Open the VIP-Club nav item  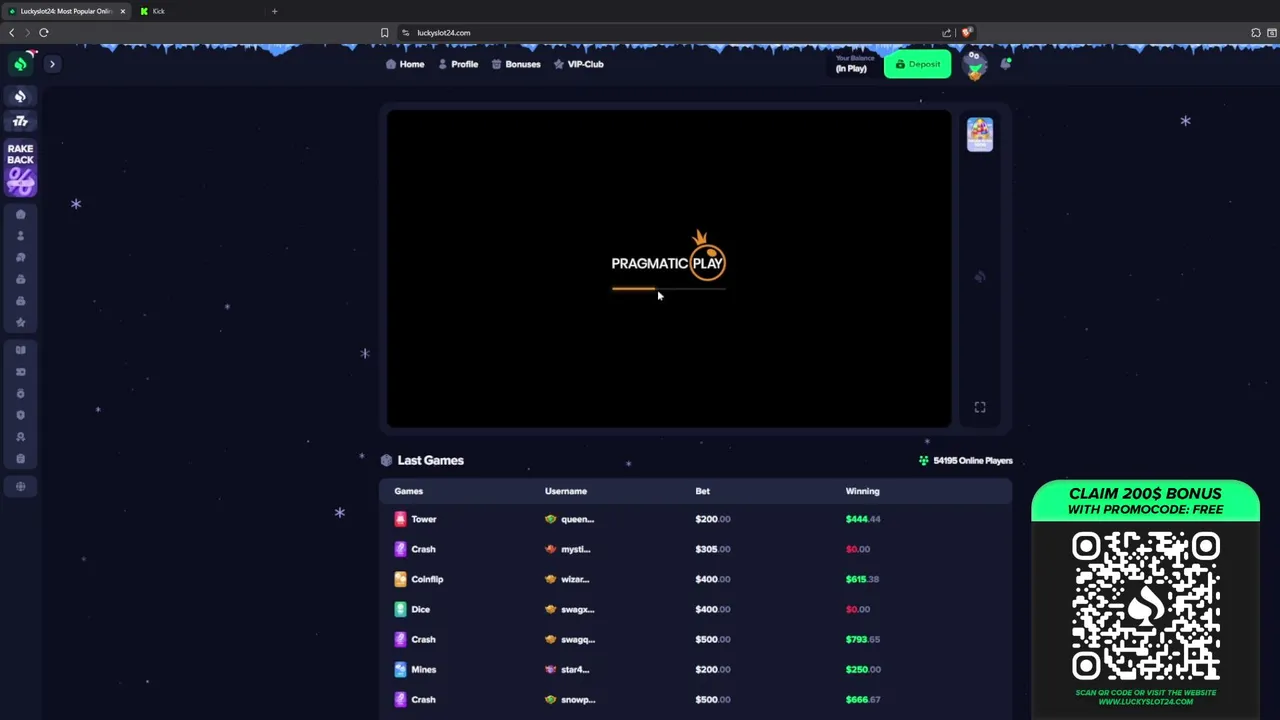click(579, 64)
